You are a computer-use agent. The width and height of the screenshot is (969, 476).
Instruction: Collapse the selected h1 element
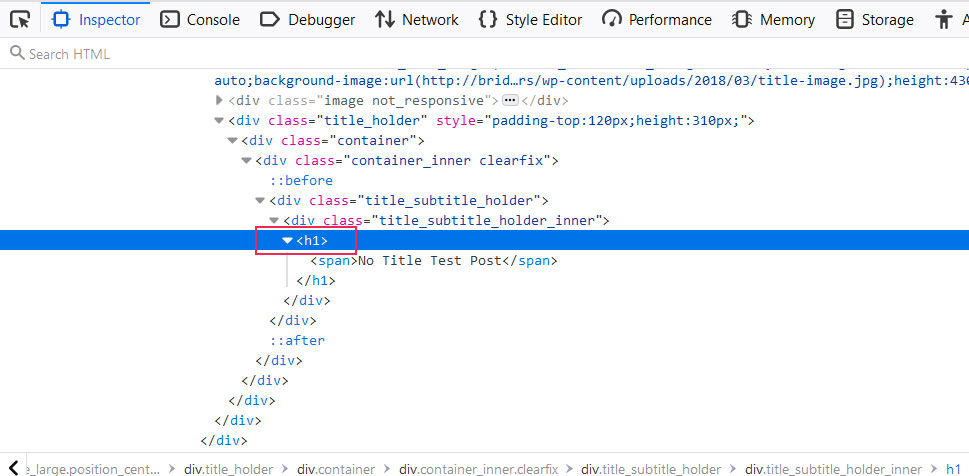288,241
